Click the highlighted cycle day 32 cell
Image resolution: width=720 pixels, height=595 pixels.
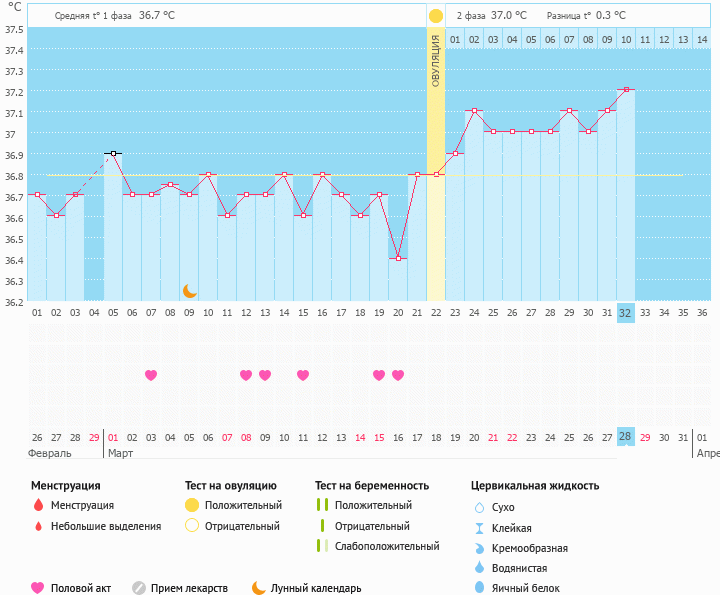tap(626, 312)
